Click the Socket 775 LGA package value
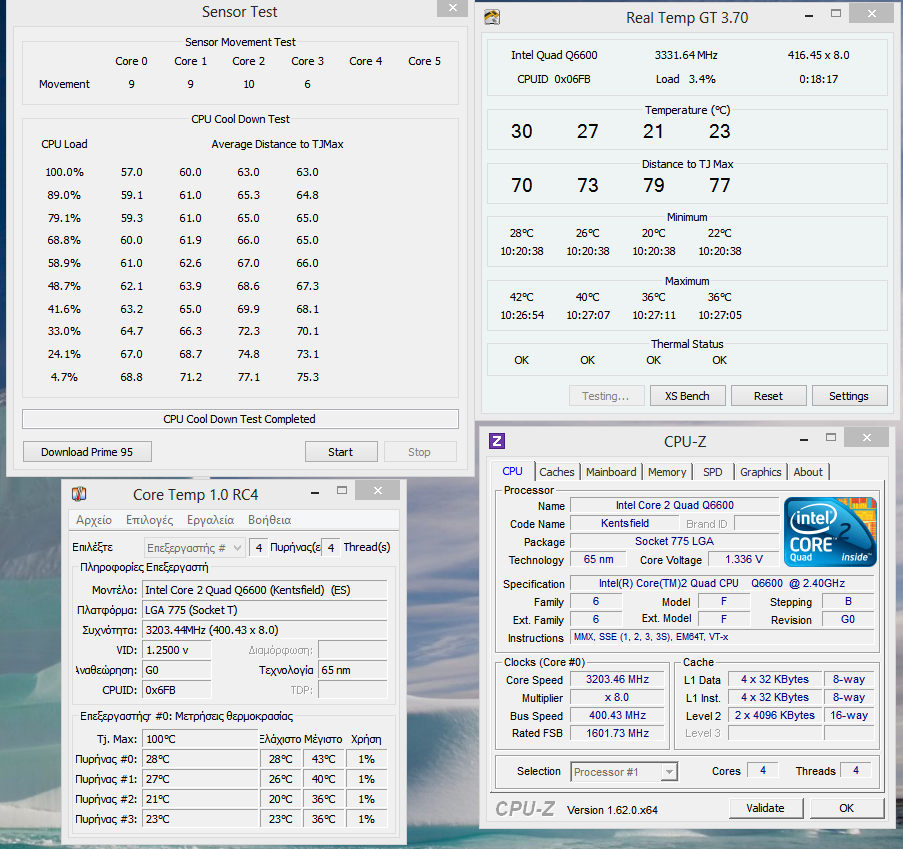 pyautogui.click(x=674, y=541)
